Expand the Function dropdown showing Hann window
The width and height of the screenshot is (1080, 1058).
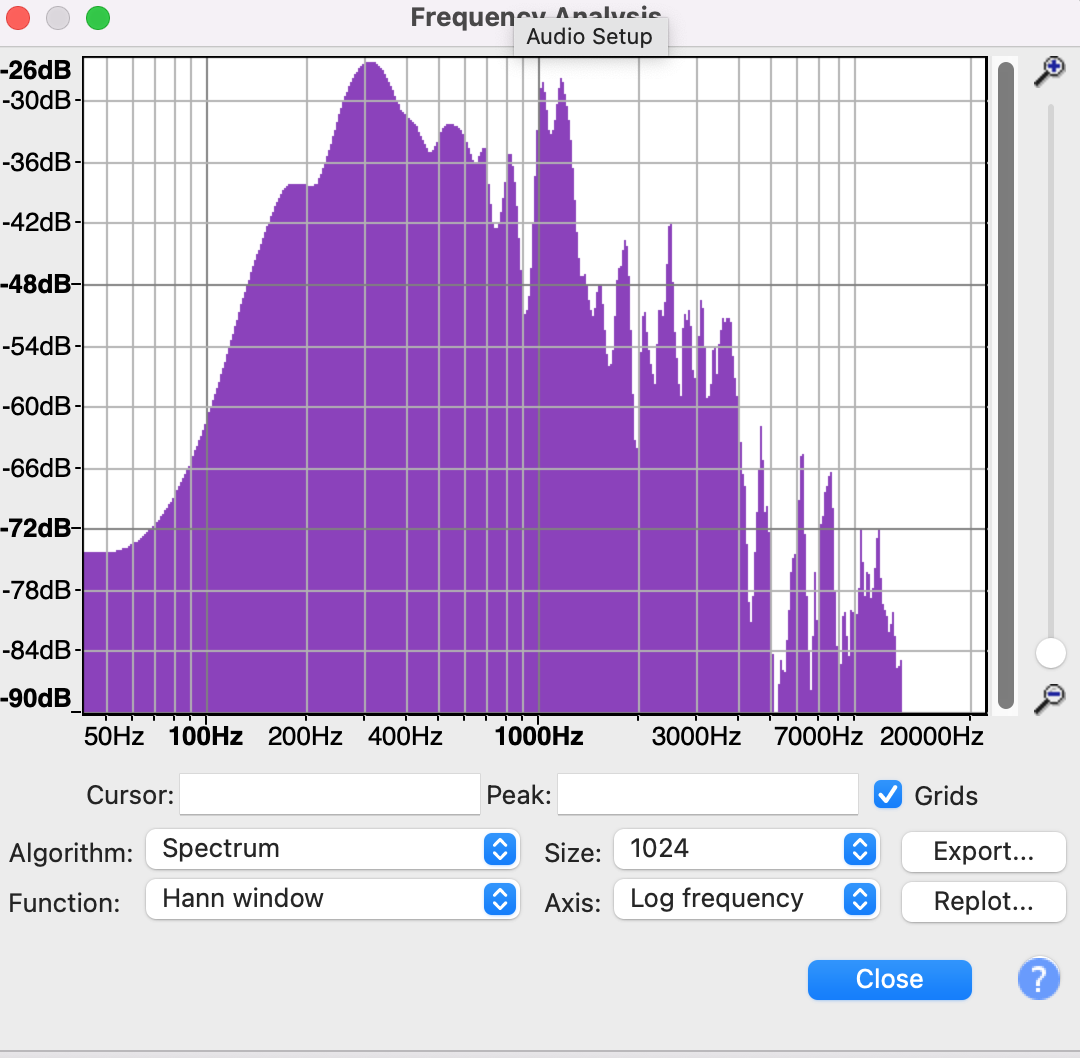[332, 899]
